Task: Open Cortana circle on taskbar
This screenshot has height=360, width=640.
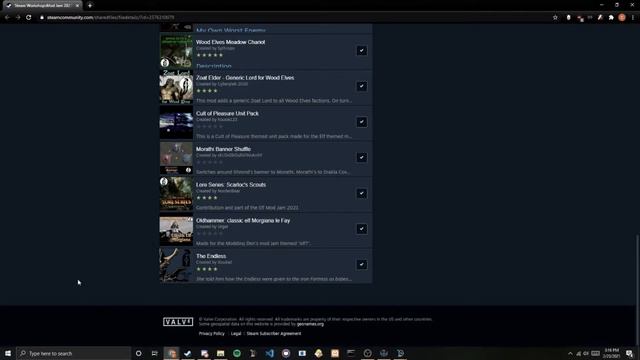Action: (138, 353)
